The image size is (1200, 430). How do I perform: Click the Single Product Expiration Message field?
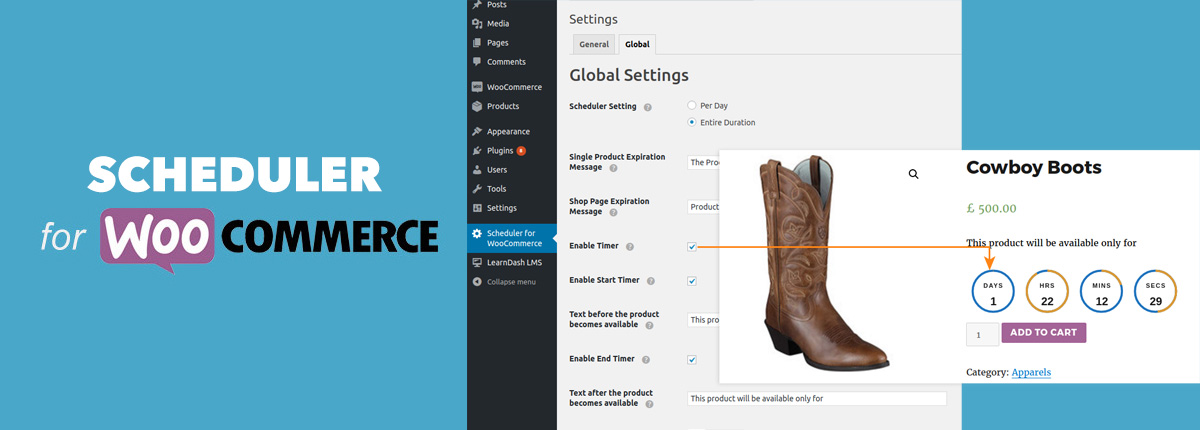[x=704, y=162]
